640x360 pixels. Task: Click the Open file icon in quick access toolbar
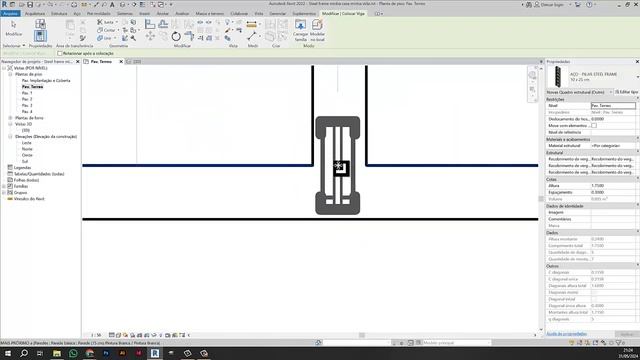(x=21, y=4)
